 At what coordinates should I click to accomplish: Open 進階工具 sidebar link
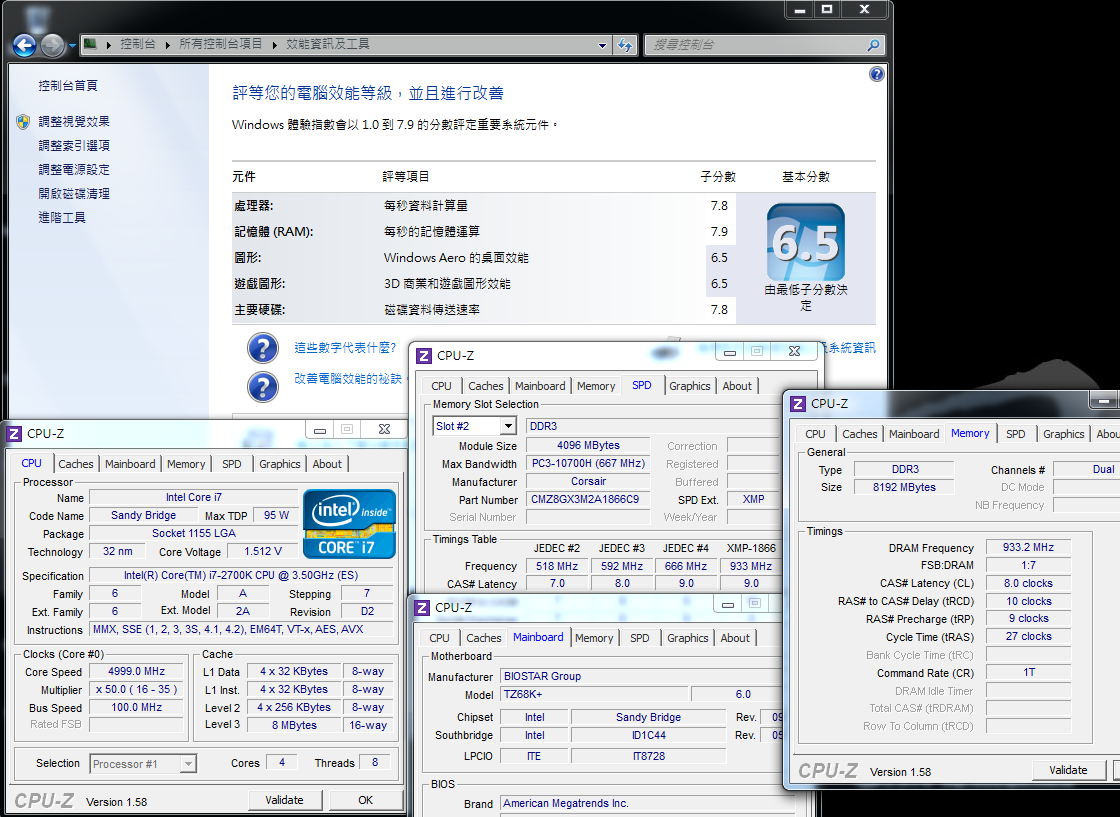point(62,217)
